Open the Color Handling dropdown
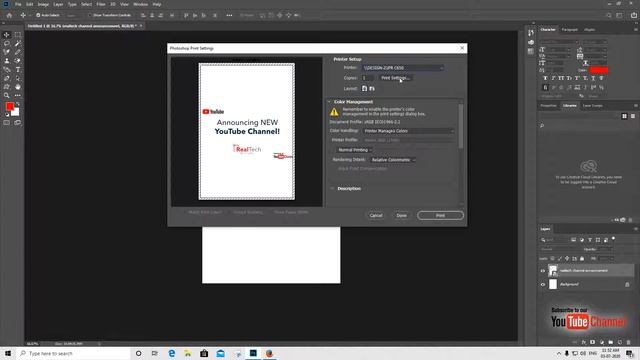Viewport: 640px width, 360px height. pos(409,131)
